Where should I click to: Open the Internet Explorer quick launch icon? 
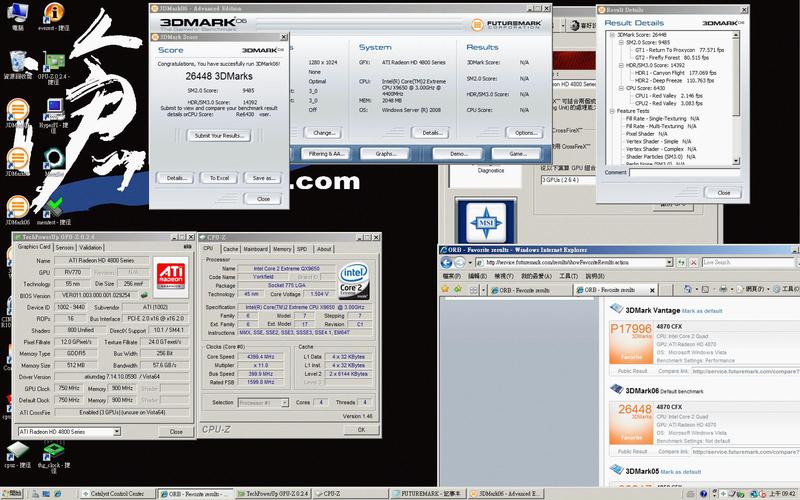click(x=58, y=494)
